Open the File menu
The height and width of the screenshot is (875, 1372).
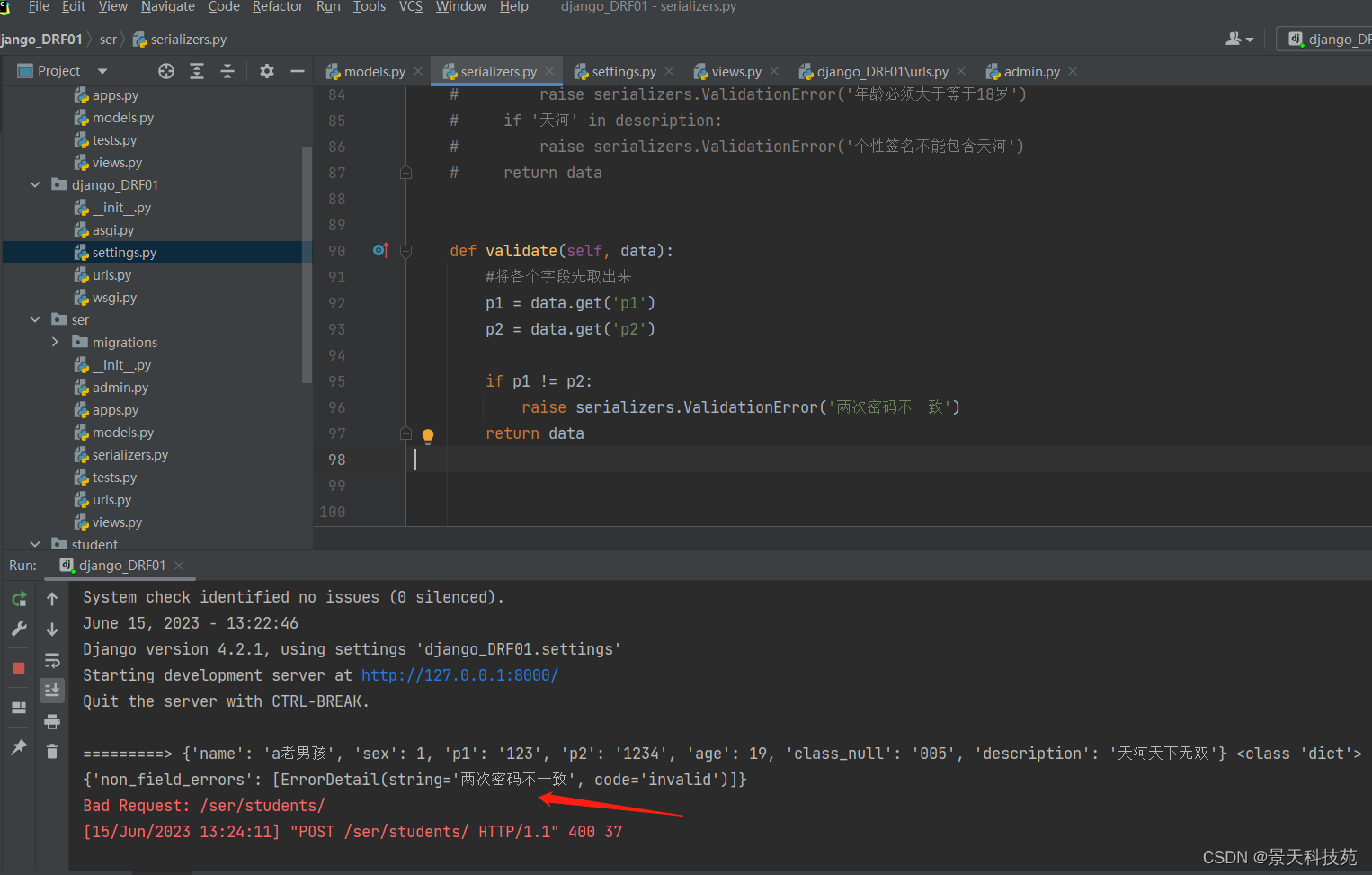coord(39,6)
